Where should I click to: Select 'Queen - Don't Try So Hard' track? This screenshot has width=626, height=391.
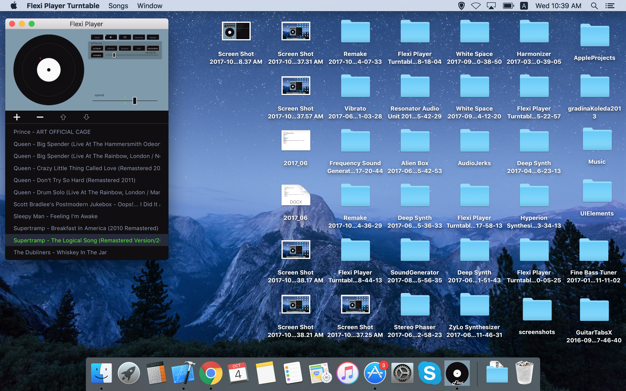tap(87, 180)
